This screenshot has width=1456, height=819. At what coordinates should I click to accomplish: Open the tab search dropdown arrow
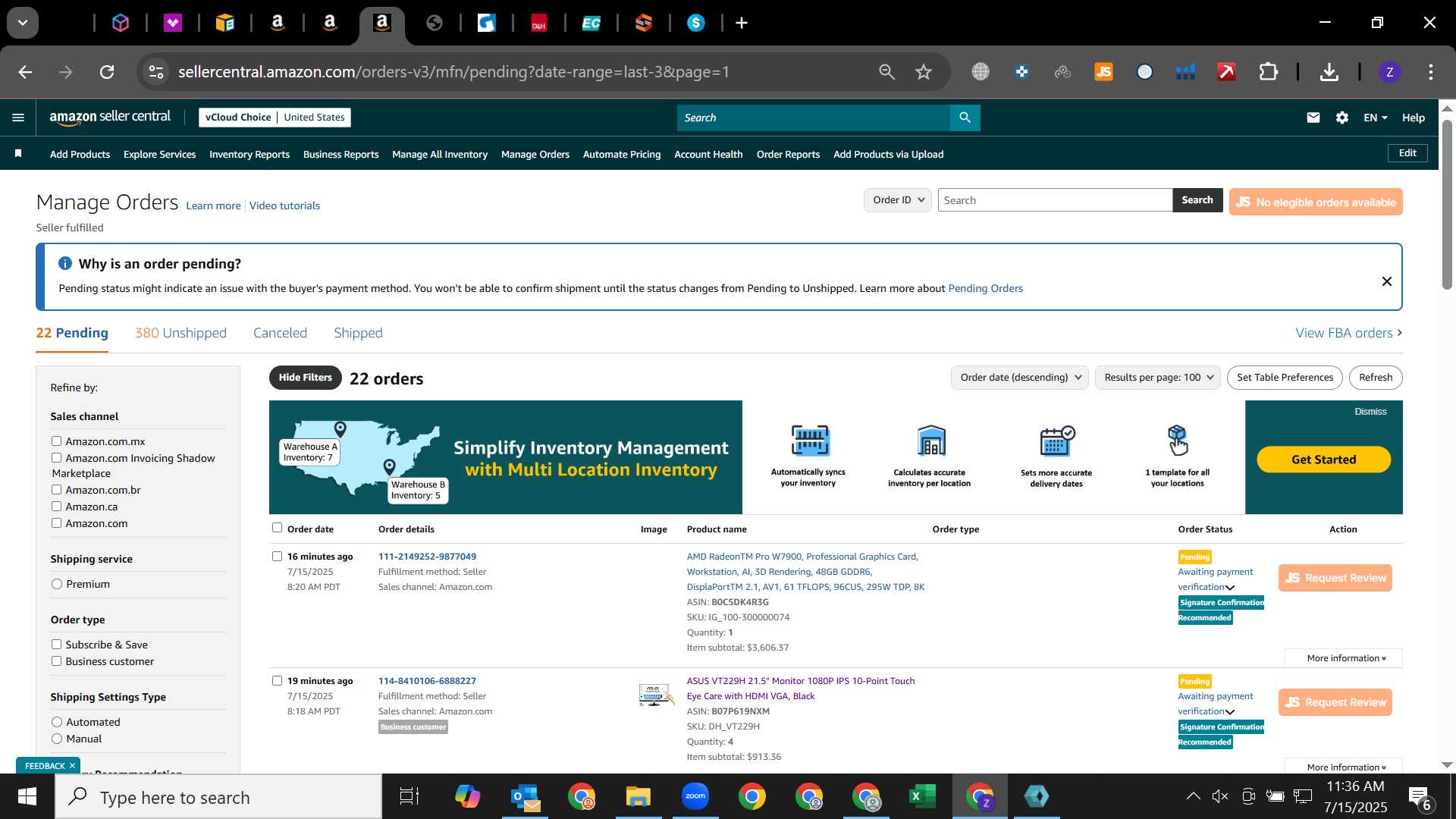point(23,23)
